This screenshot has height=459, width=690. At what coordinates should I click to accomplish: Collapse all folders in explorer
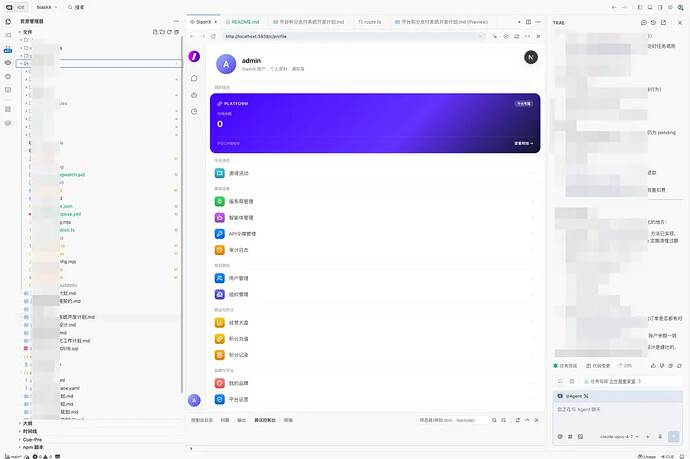[x=176, y=32]
